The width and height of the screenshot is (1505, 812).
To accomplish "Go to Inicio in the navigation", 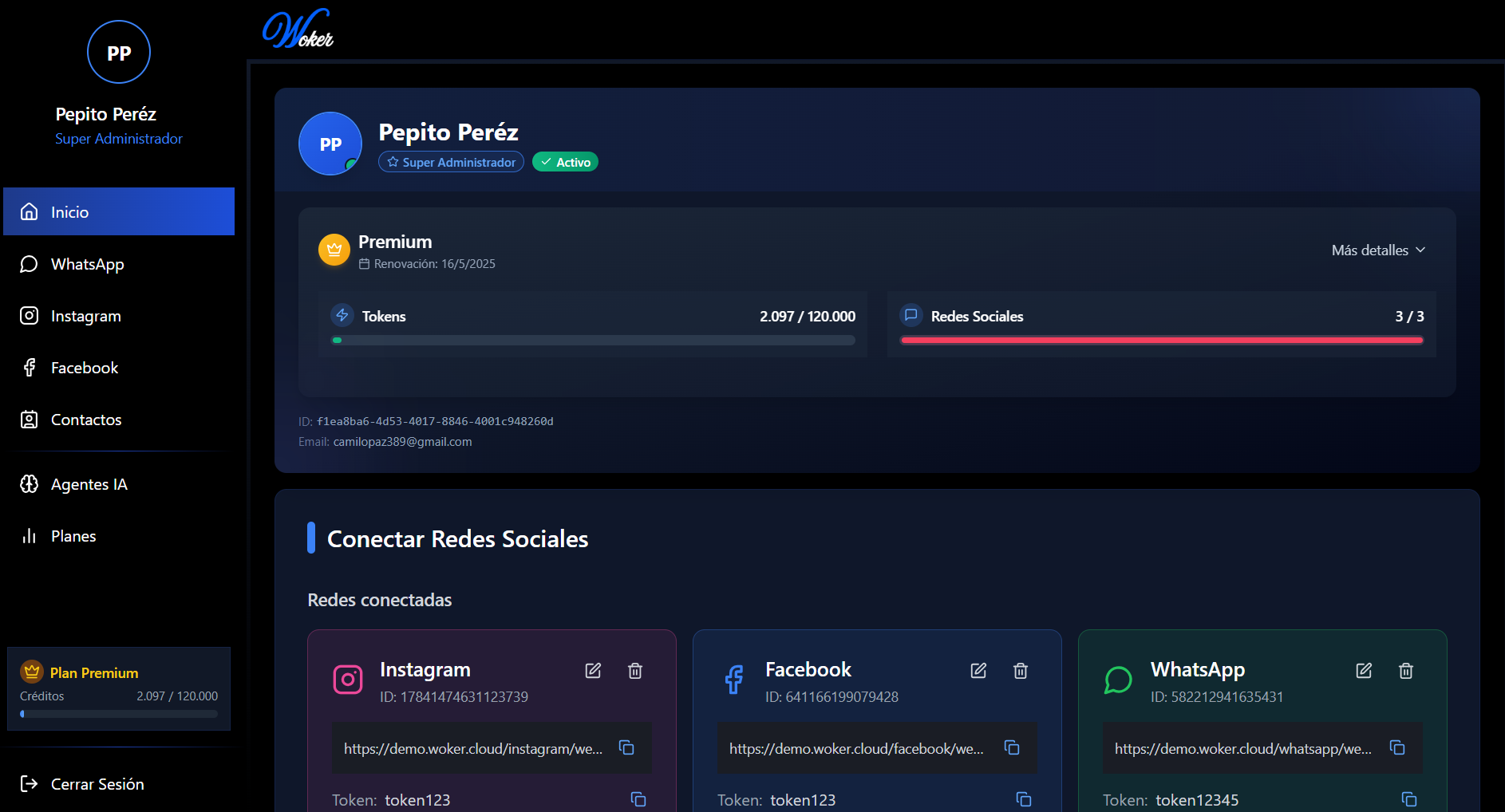I will point(69,211).
